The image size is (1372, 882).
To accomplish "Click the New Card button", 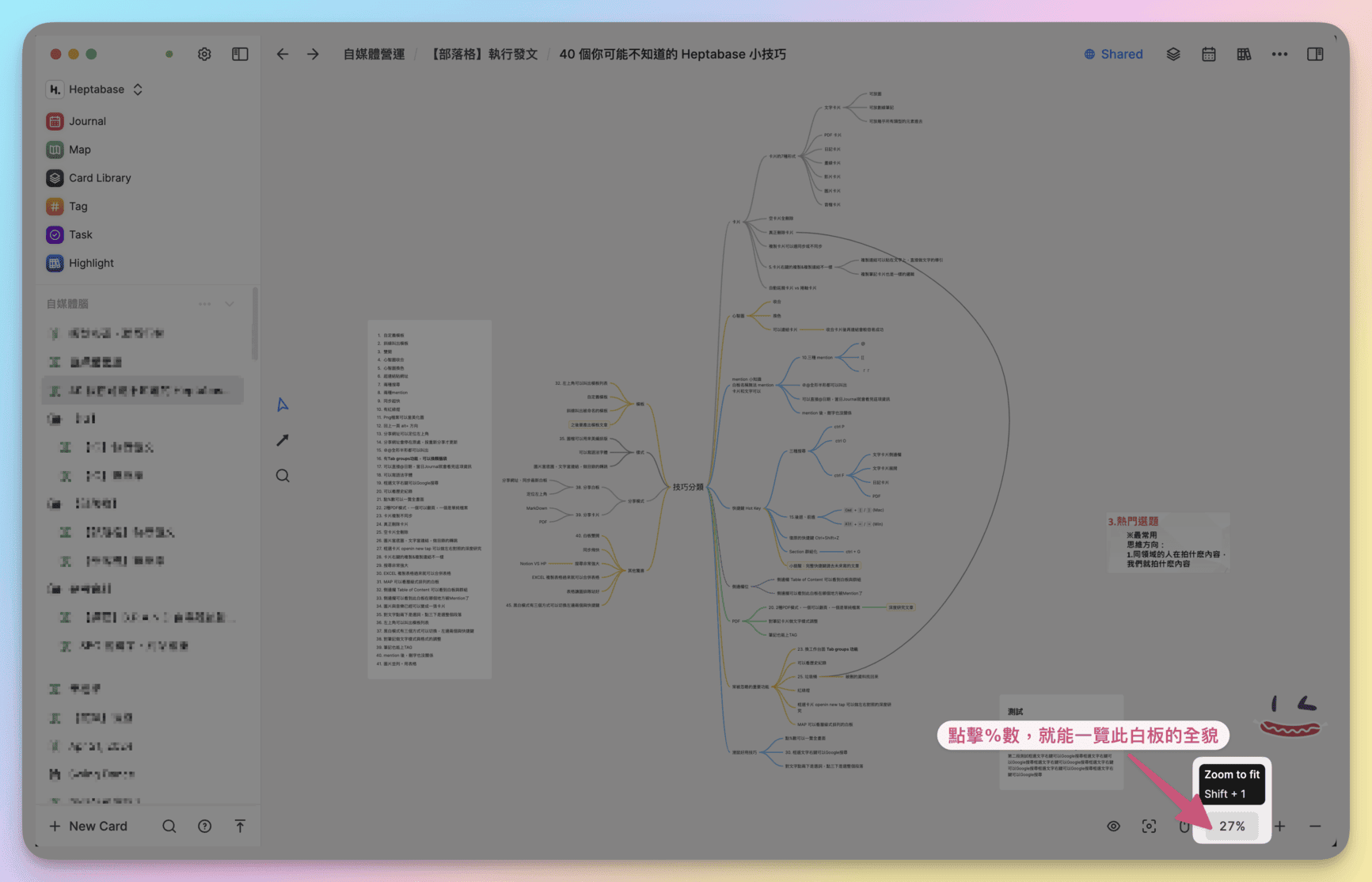I will click(x=88, y=826).
